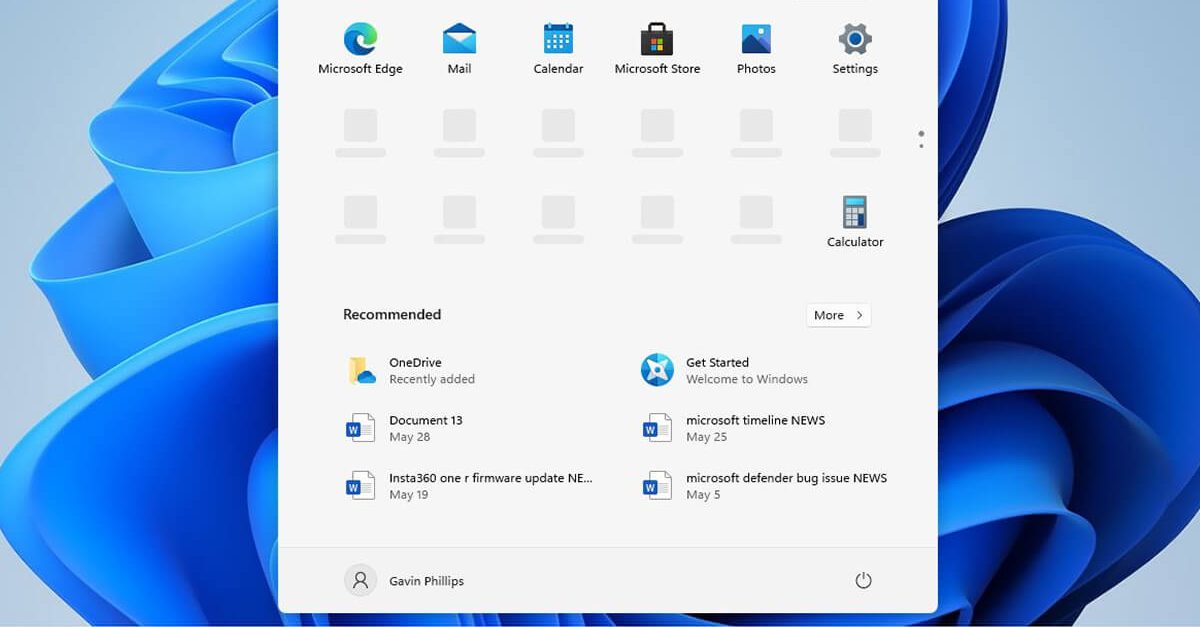Open the Mail app
The height and width of the screenshot is (627, 1200).
(458, 40)
